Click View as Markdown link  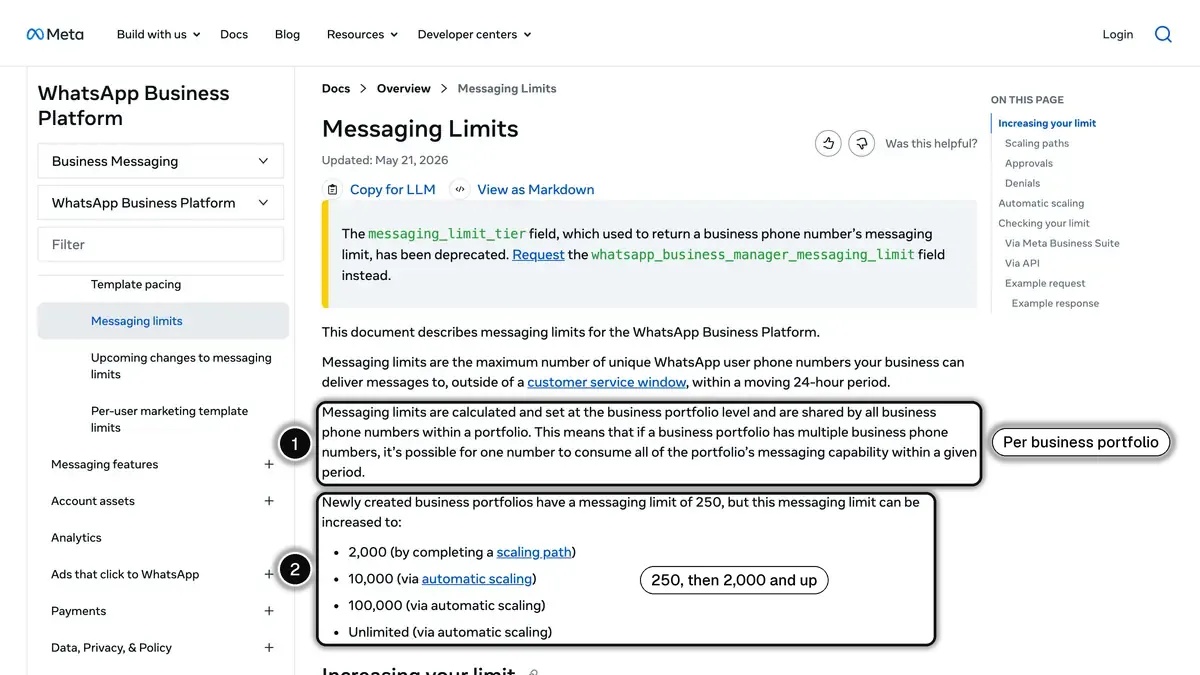pos(536,189)
